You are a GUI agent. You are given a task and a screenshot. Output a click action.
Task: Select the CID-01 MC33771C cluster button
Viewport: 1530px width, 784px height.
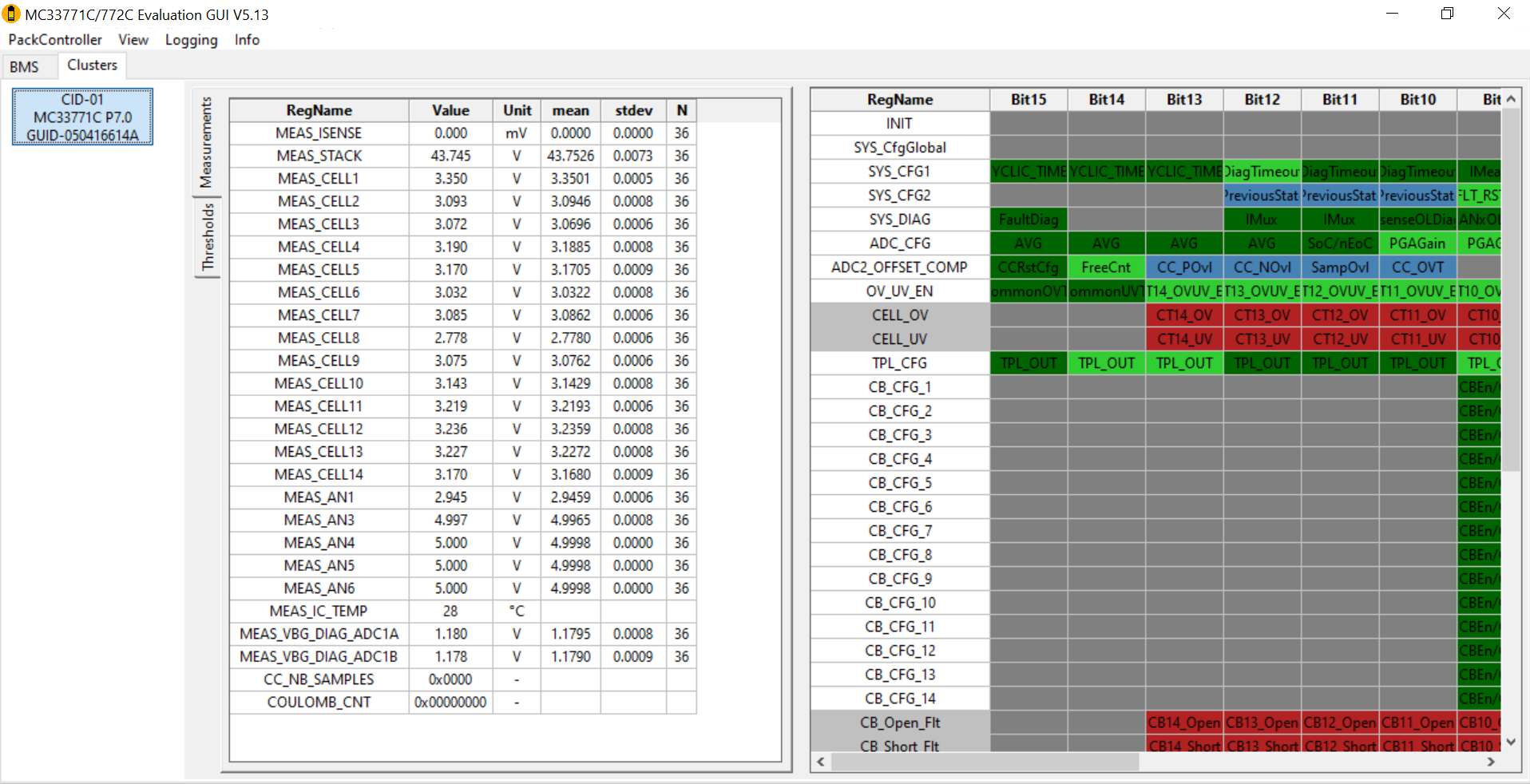82,117
